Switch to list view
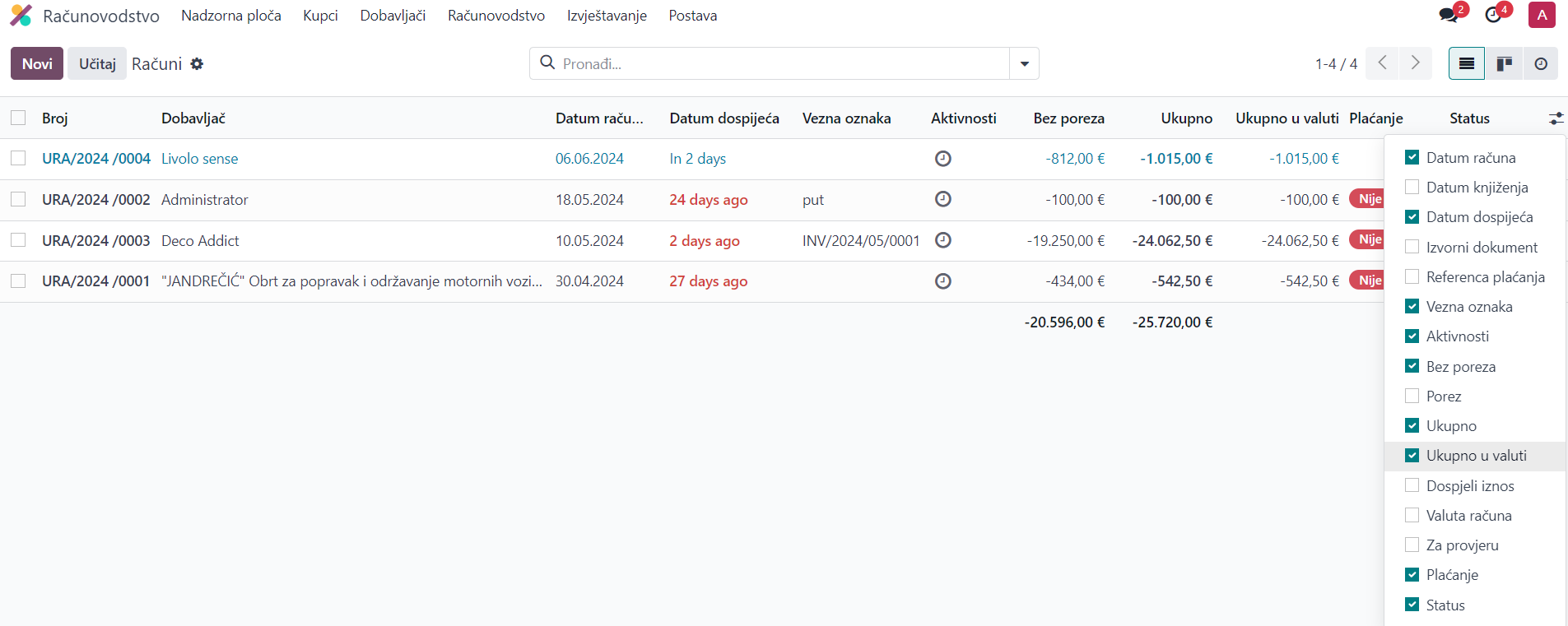 [x=1466, y=64]
